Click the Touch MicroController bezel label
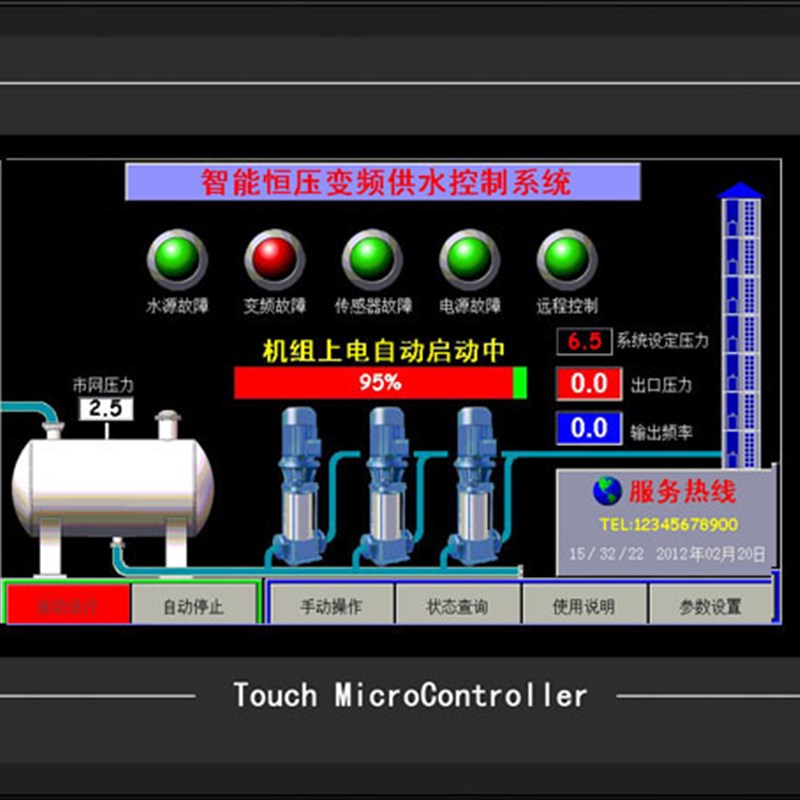Screen dimensions: 800x800 (410, 695)
